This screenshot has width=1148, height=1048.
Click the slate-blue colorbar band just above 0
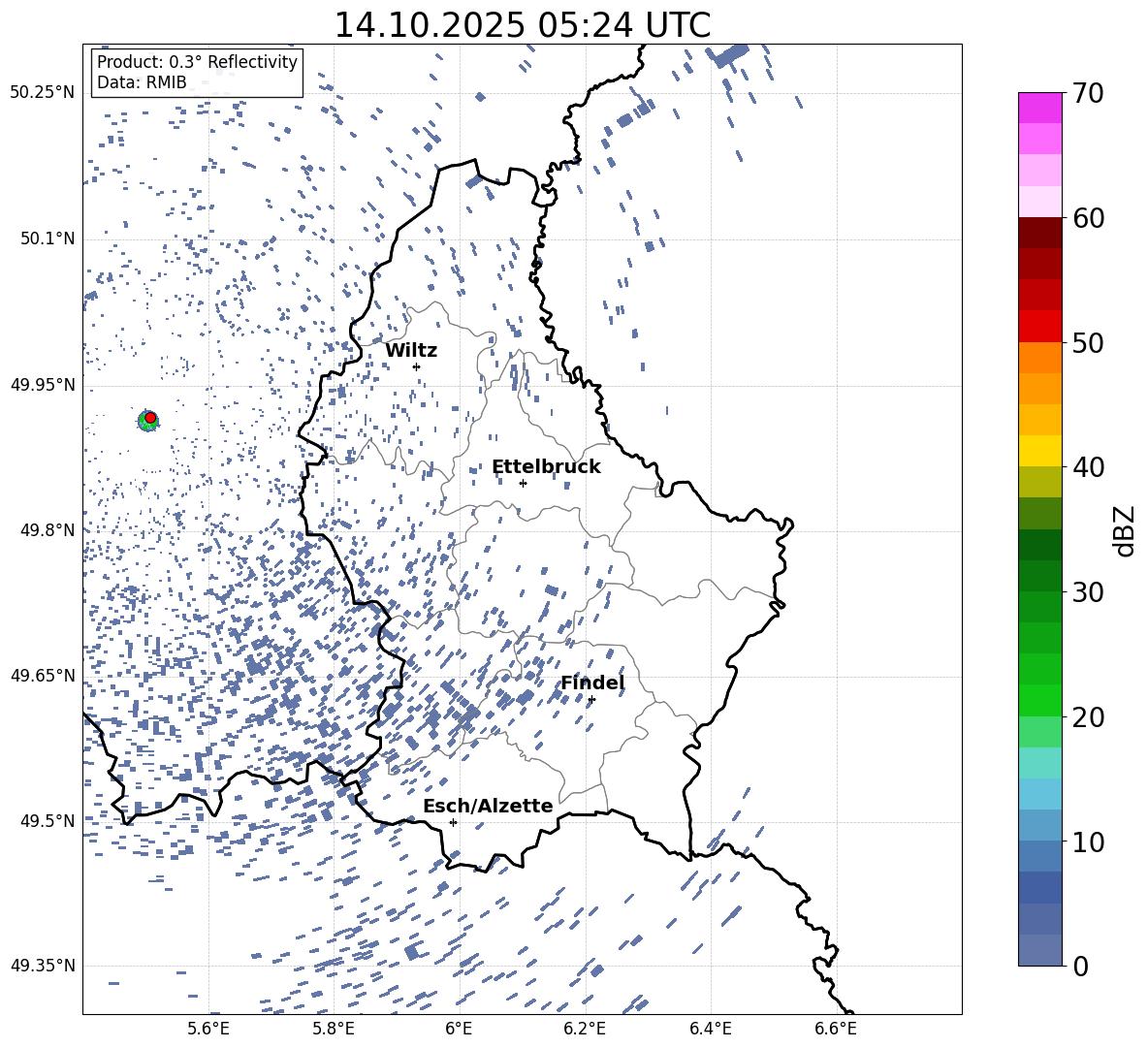tap(1039, 950)
